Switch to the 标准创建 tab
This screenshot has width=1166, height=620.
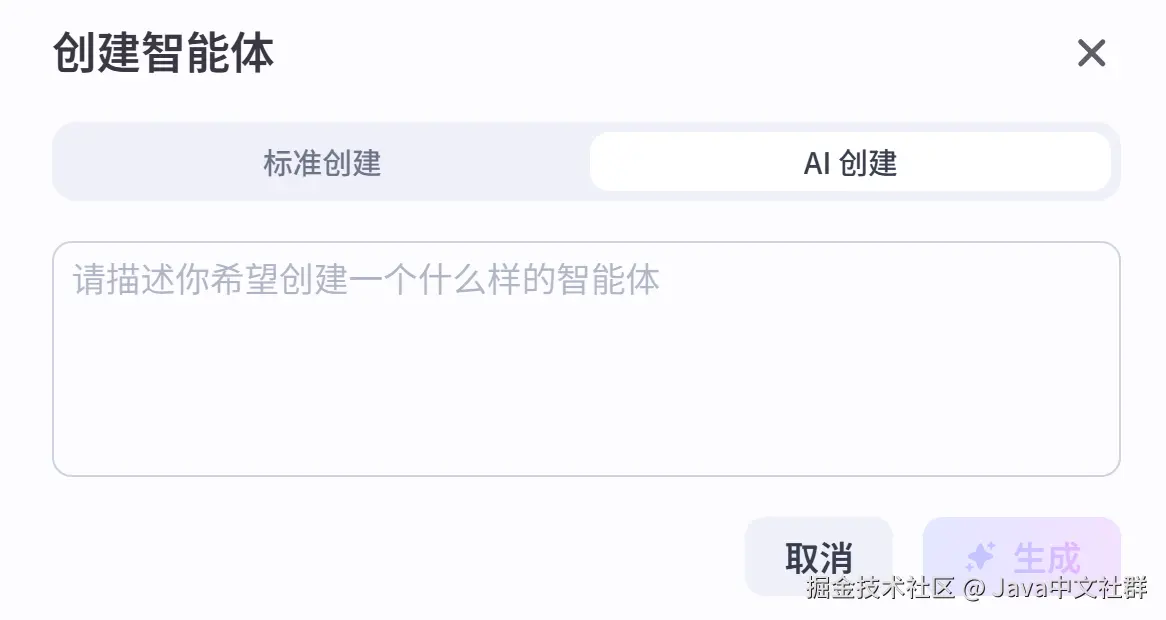322,162
